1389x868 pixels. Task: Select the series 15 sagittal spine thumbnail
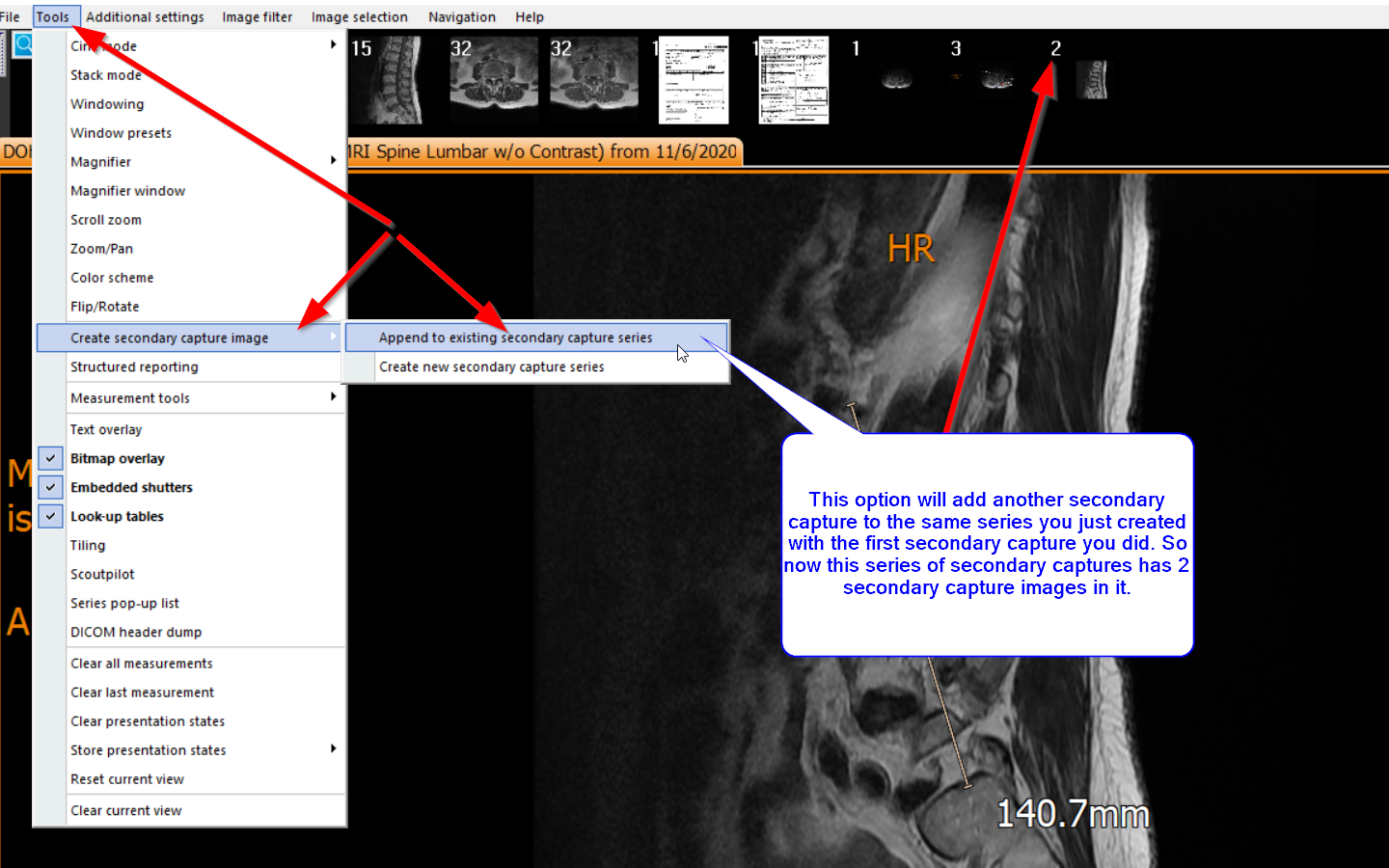tap(386, 80)
